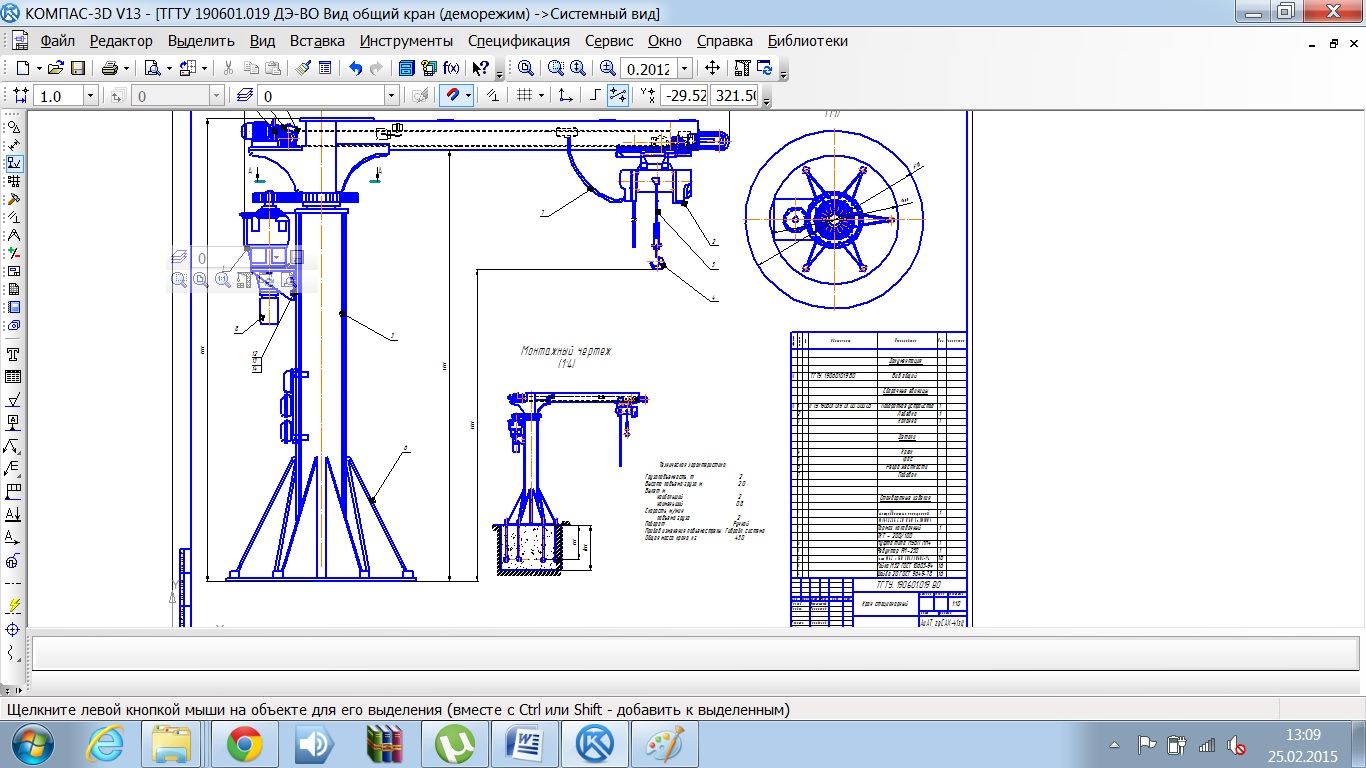Click the clock showing 13:09 in the system tray
This screenshot has width=1366, height=768.
click(x=1303, y=734)
